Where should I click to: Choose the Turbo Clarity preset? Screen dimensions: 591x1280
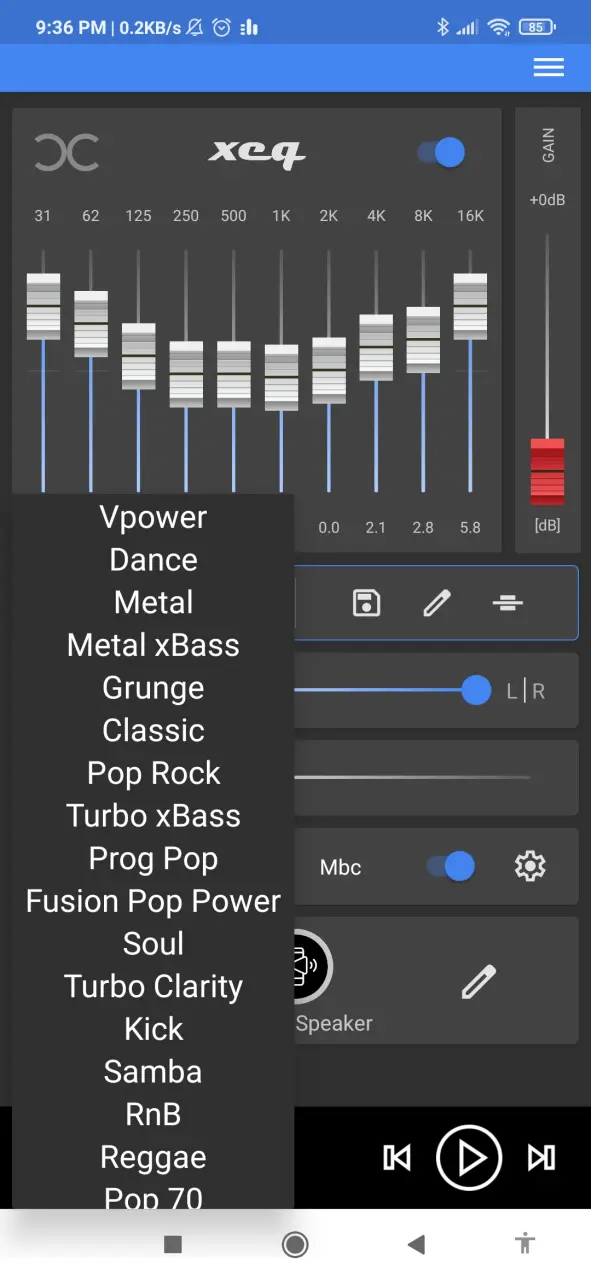point(153,987)
